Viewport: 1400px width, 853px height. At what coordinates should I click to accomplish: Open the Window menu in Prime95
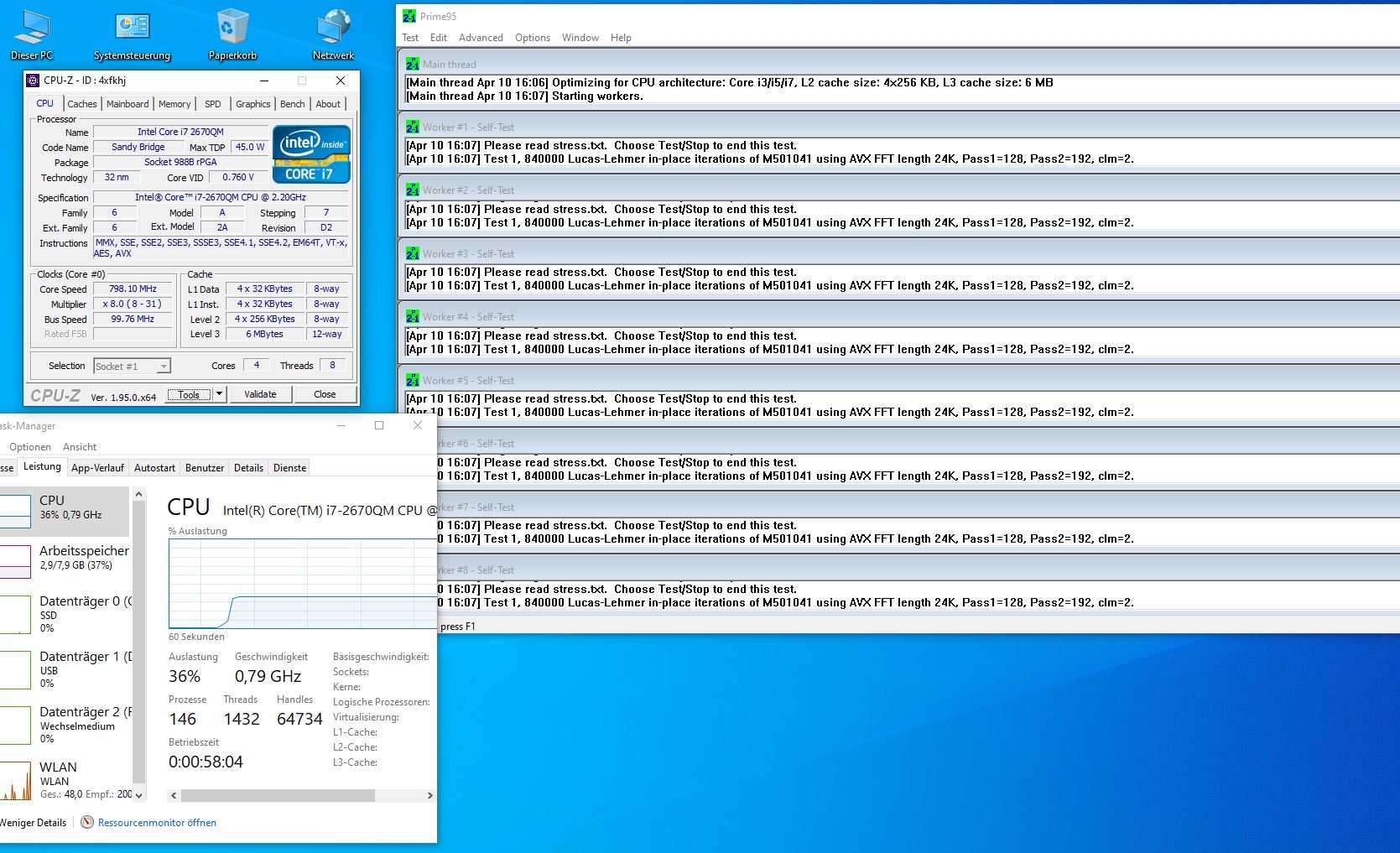point(580,38)
